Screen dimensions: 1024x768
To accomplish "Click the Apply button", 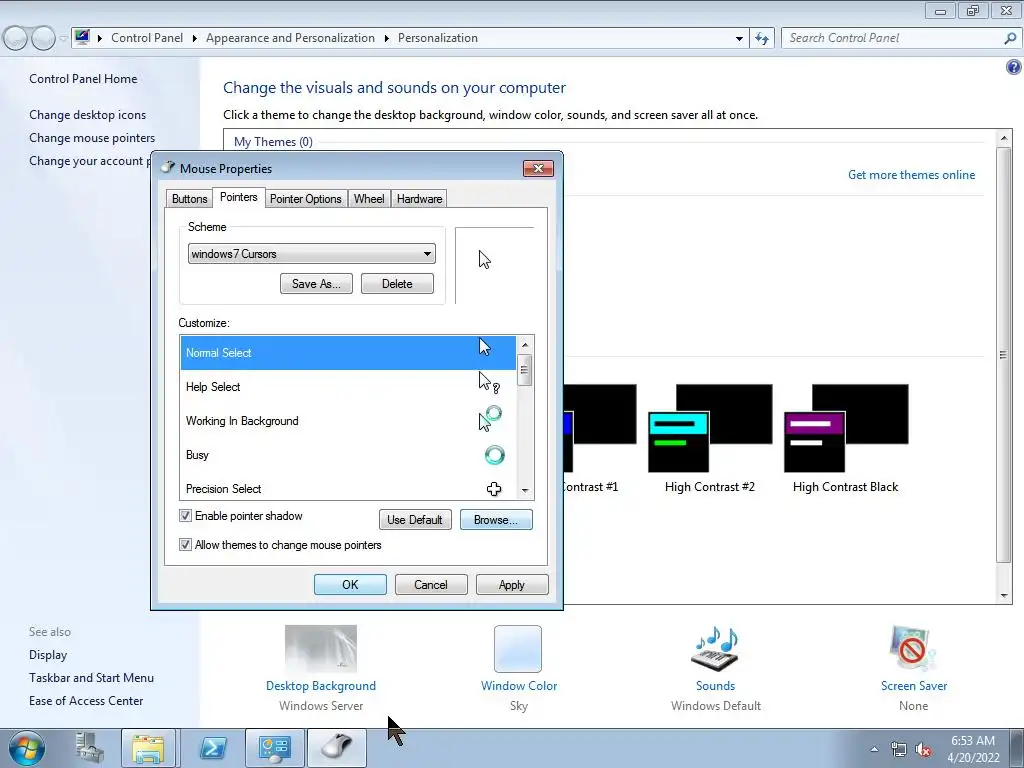I will click(512, 584).
